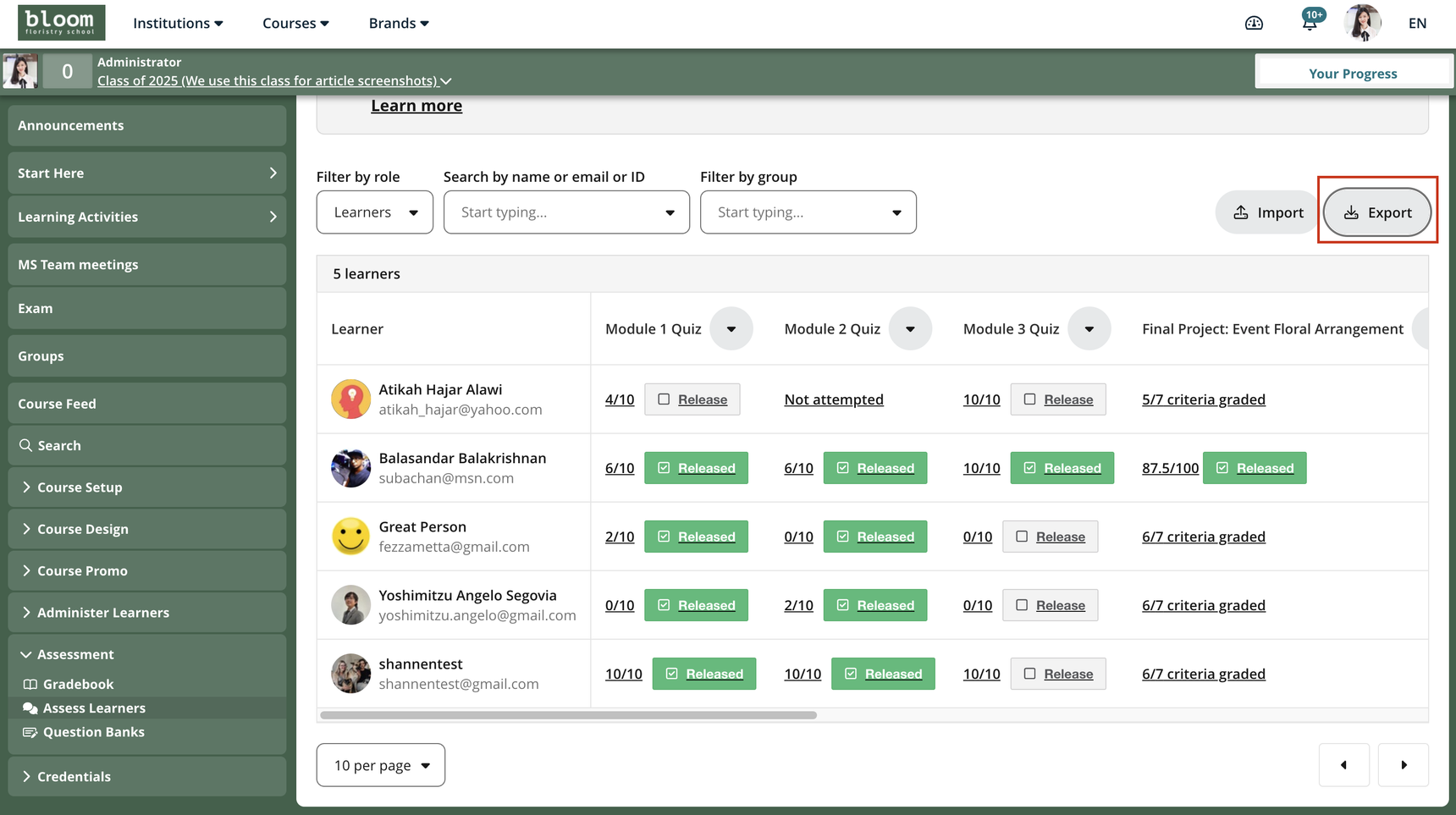Click the horizontal scrollbar under the table

pos(568,715)
